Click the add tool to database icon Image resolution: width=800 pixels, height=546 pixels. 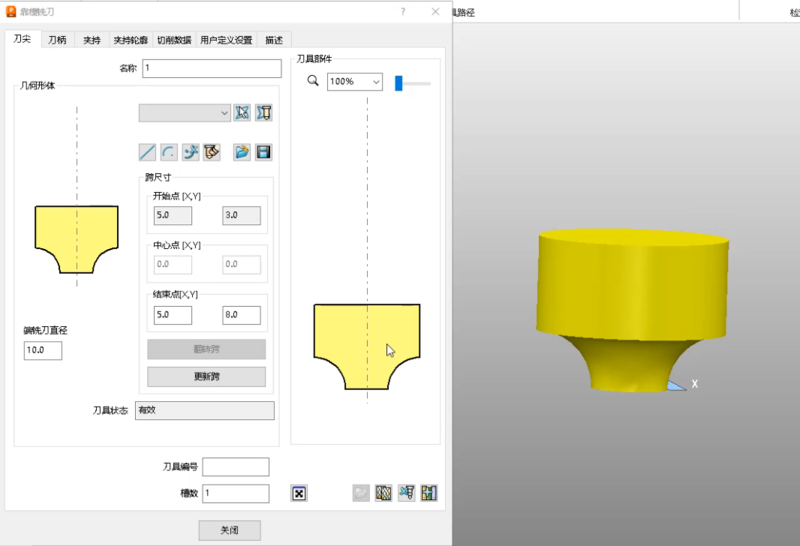point(431,493)
